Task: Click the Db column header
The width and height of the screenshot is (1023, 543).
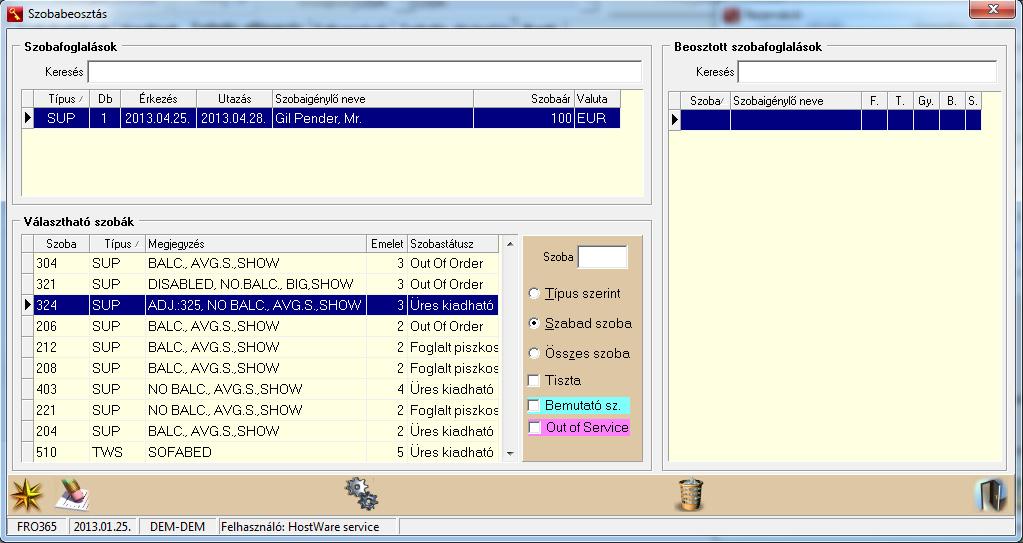Action: [x=105, y=99]
